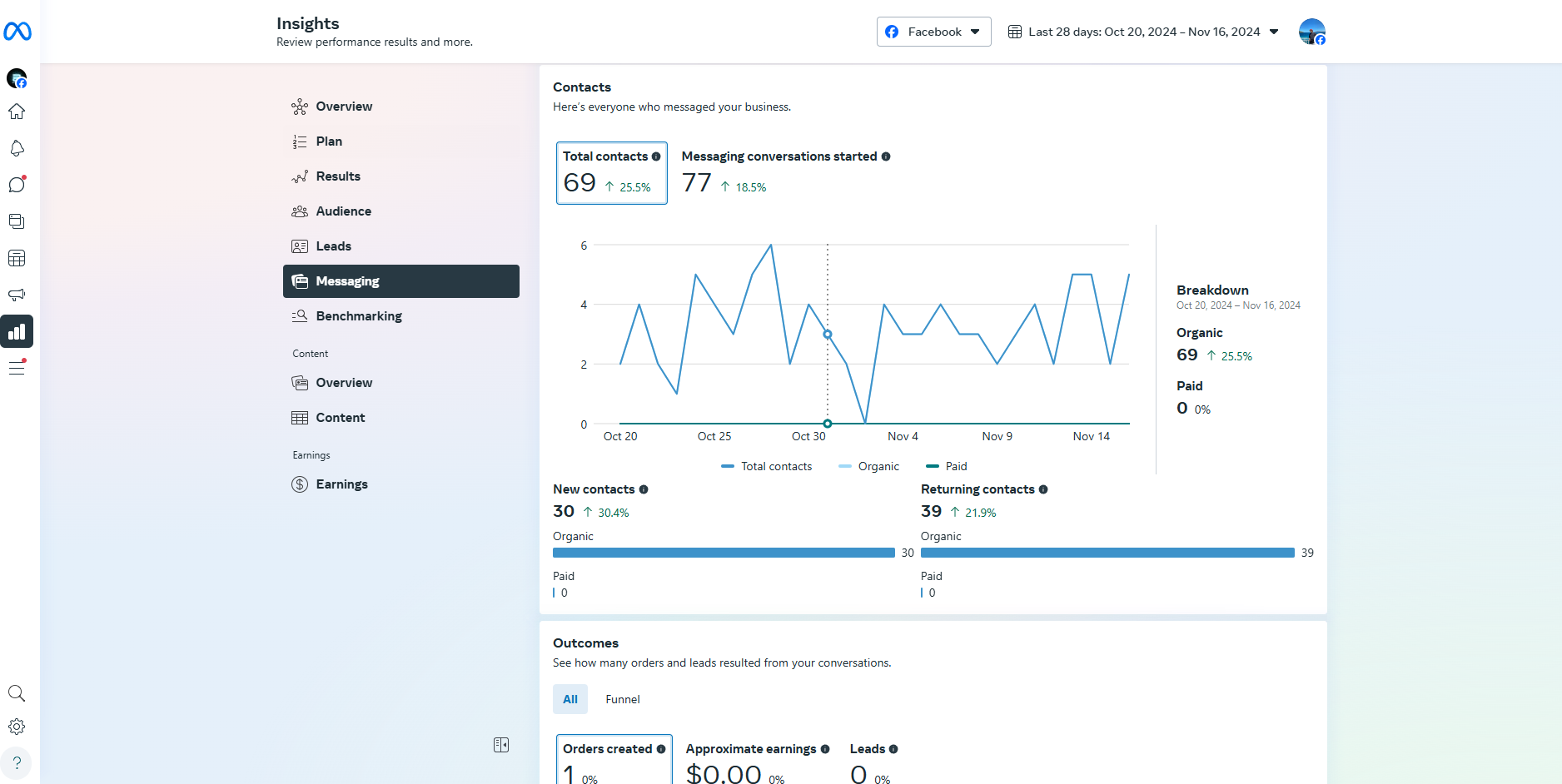The height and width of the screenshot is (784, 1562).
Task: Click the account avatar at top right
Action: [1312, 32]
